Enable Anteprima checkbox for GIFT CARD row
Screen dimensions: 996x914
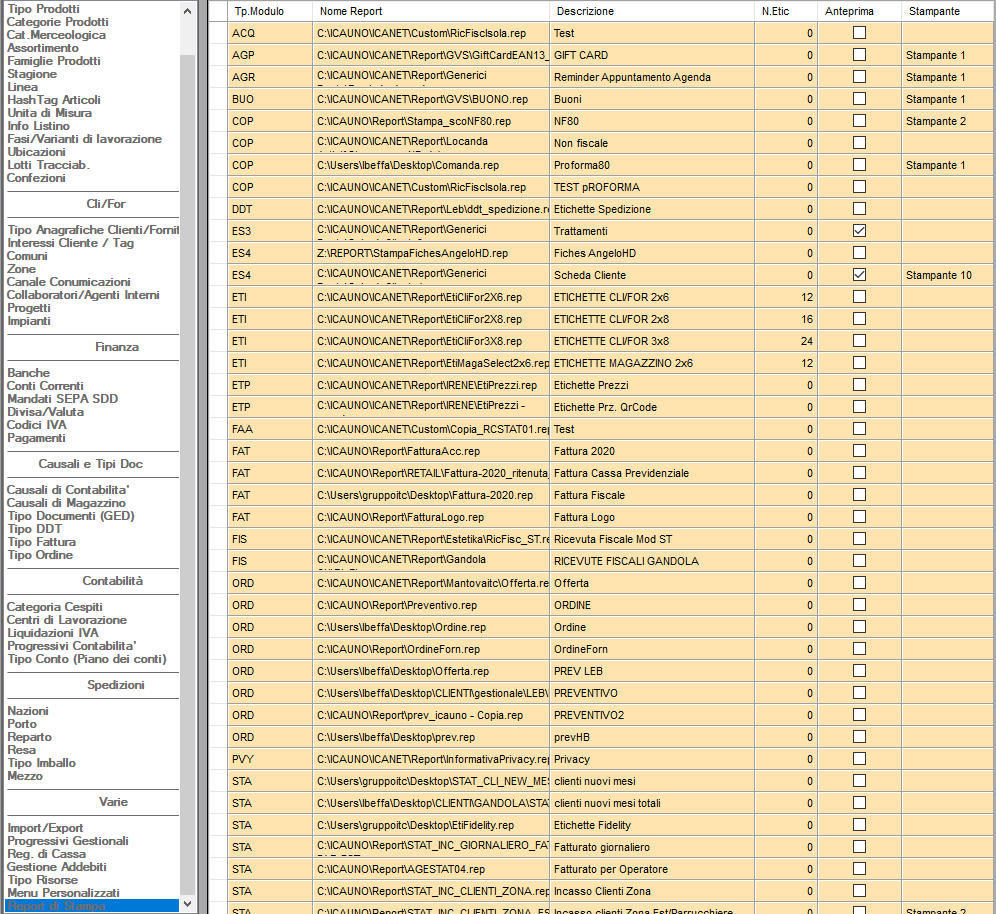(859, 55)
